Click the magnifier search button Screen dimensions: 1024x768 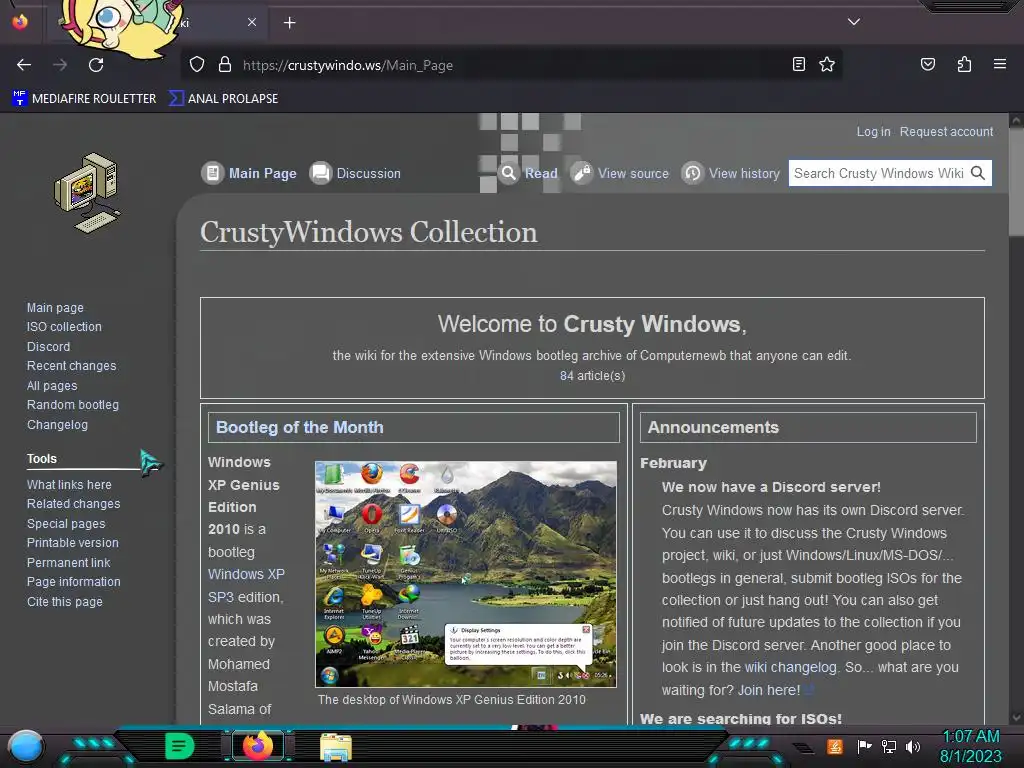[x=978, y=173]
